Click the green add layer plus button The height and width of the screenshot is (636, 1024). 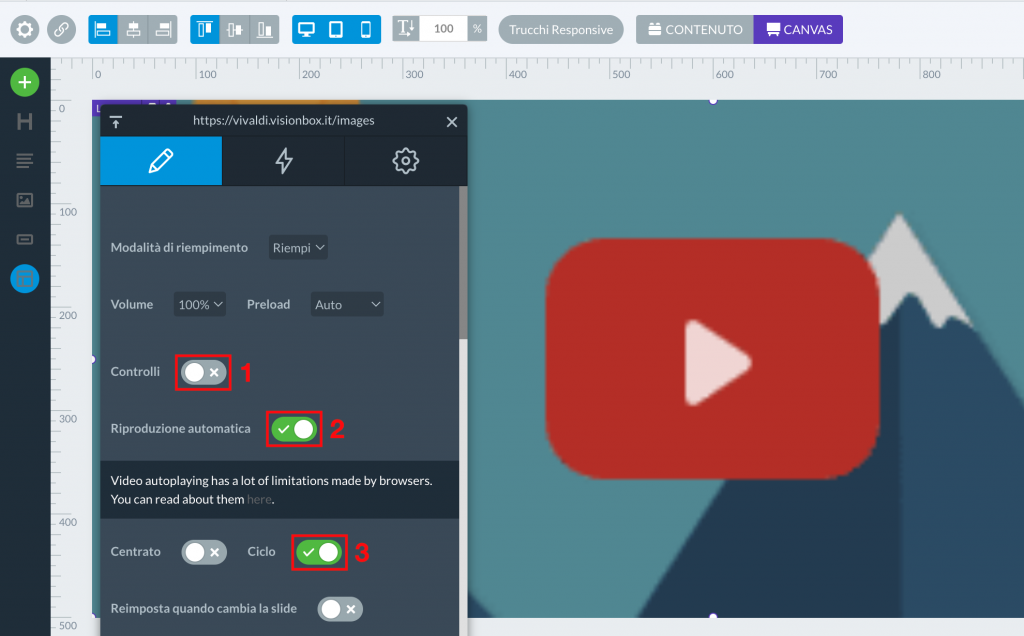point(25,82)
